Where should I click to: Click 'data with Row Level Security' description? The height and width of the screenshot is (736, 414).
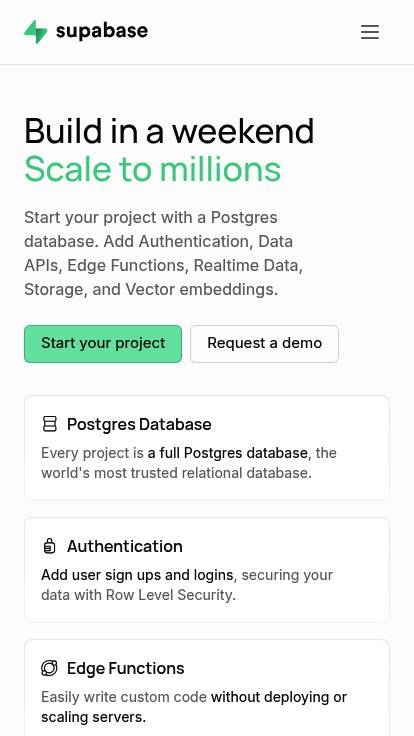138,595
